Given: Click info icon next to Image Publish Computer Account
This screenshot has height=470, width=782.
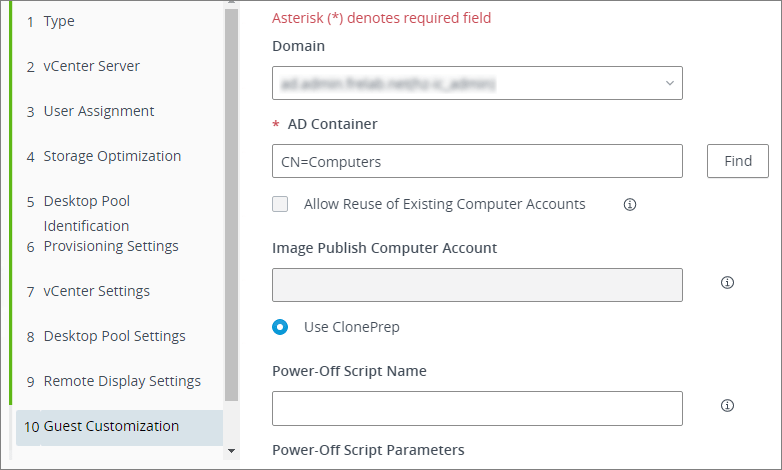Looking at the screenshot, I should 727,283.
